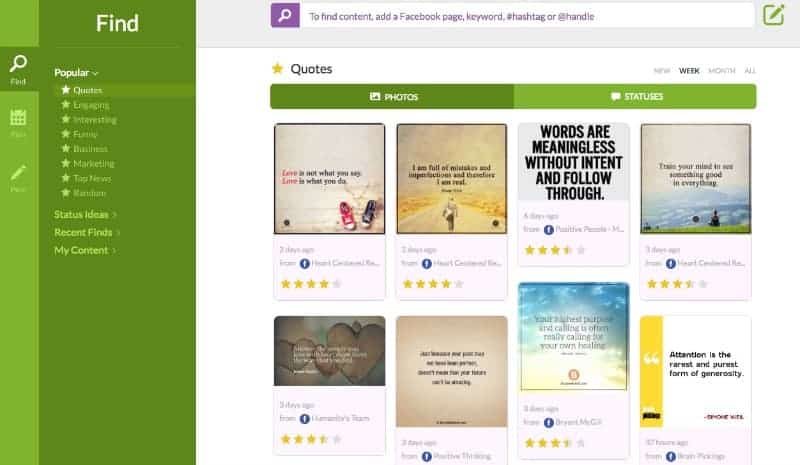800x465 pixels.
Task: Expand the Recent Finds section
Action: click(x=87, y=232)
